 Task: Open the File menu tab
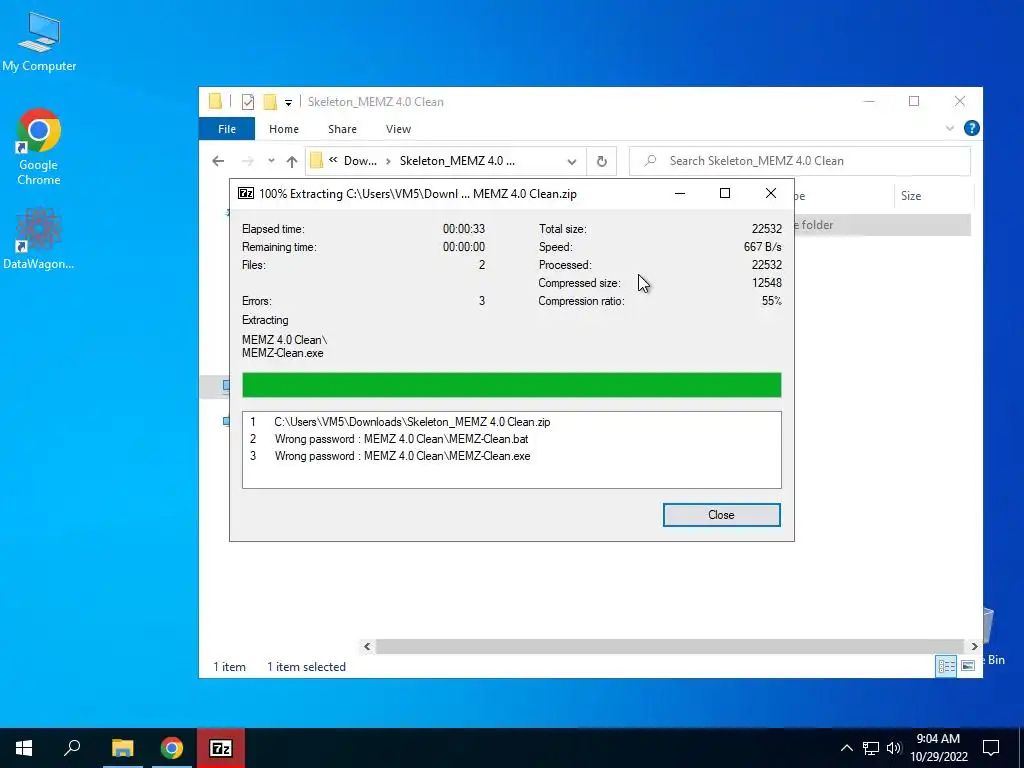click(227, 129)
